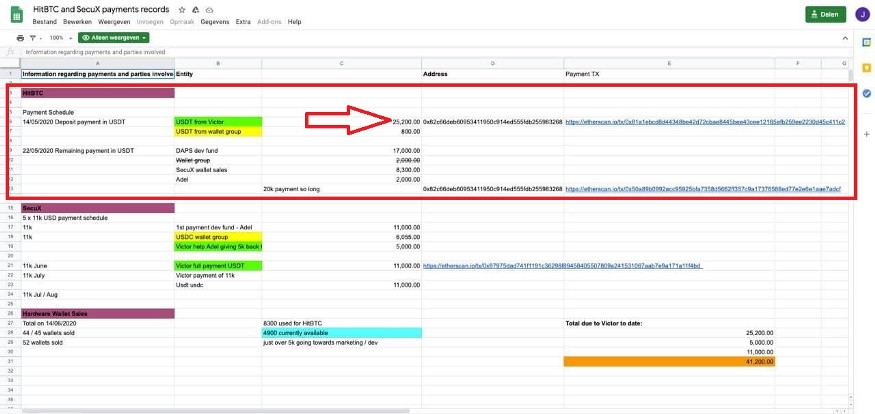Select the 8,300.00 value cell
Viewport: 875px width, 414px height.
(342, 170)
